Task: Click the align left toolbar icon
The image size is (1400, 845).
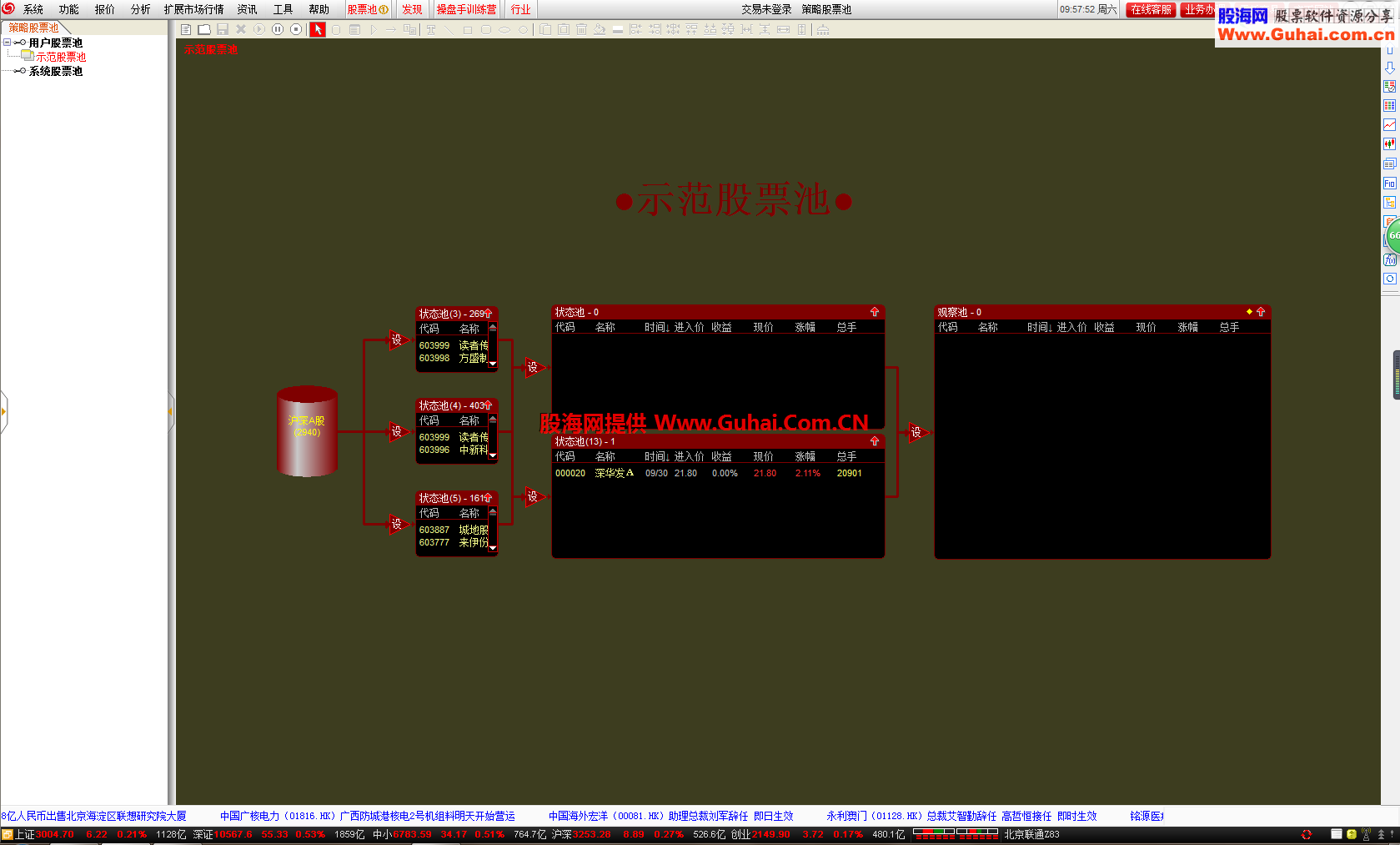Action: (636, 29)
